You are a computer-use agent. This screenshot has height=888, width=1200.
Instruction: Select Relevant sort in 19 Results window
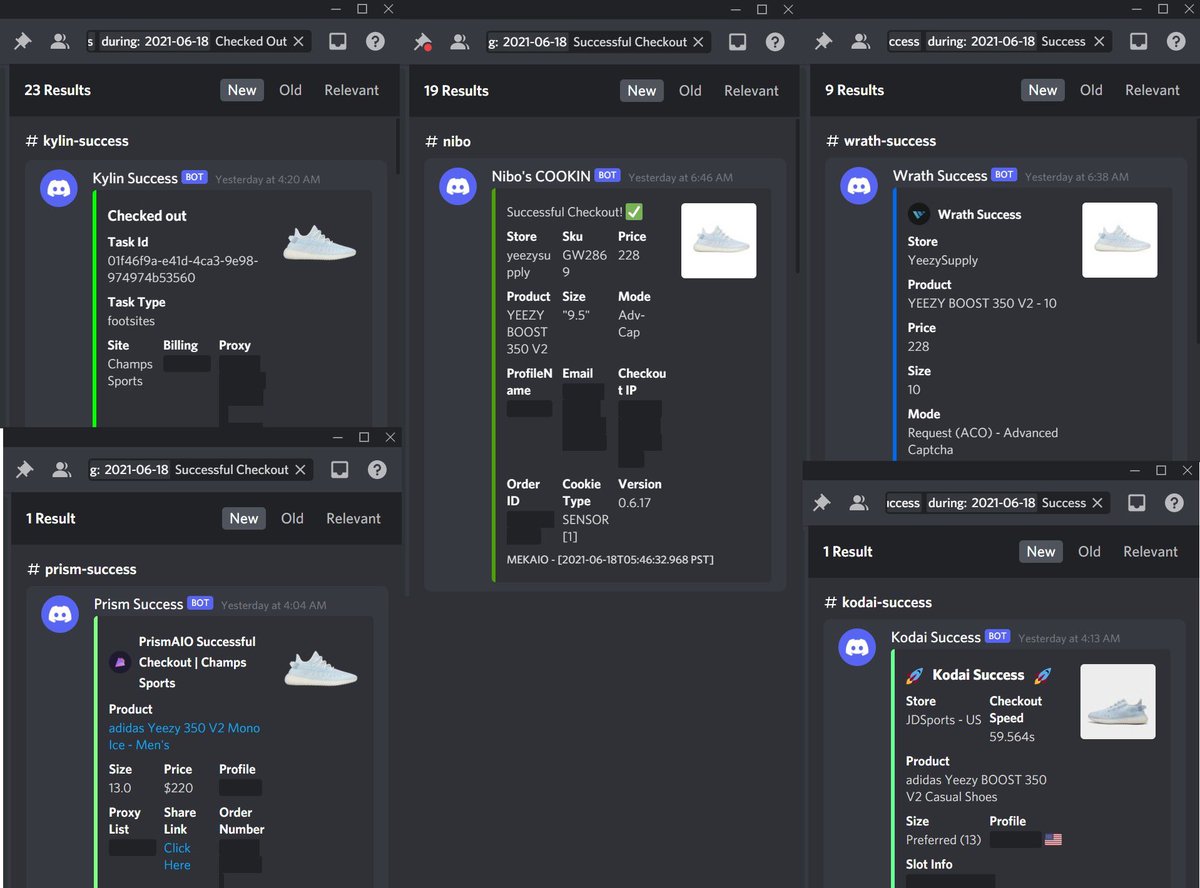tap(751, 90)
